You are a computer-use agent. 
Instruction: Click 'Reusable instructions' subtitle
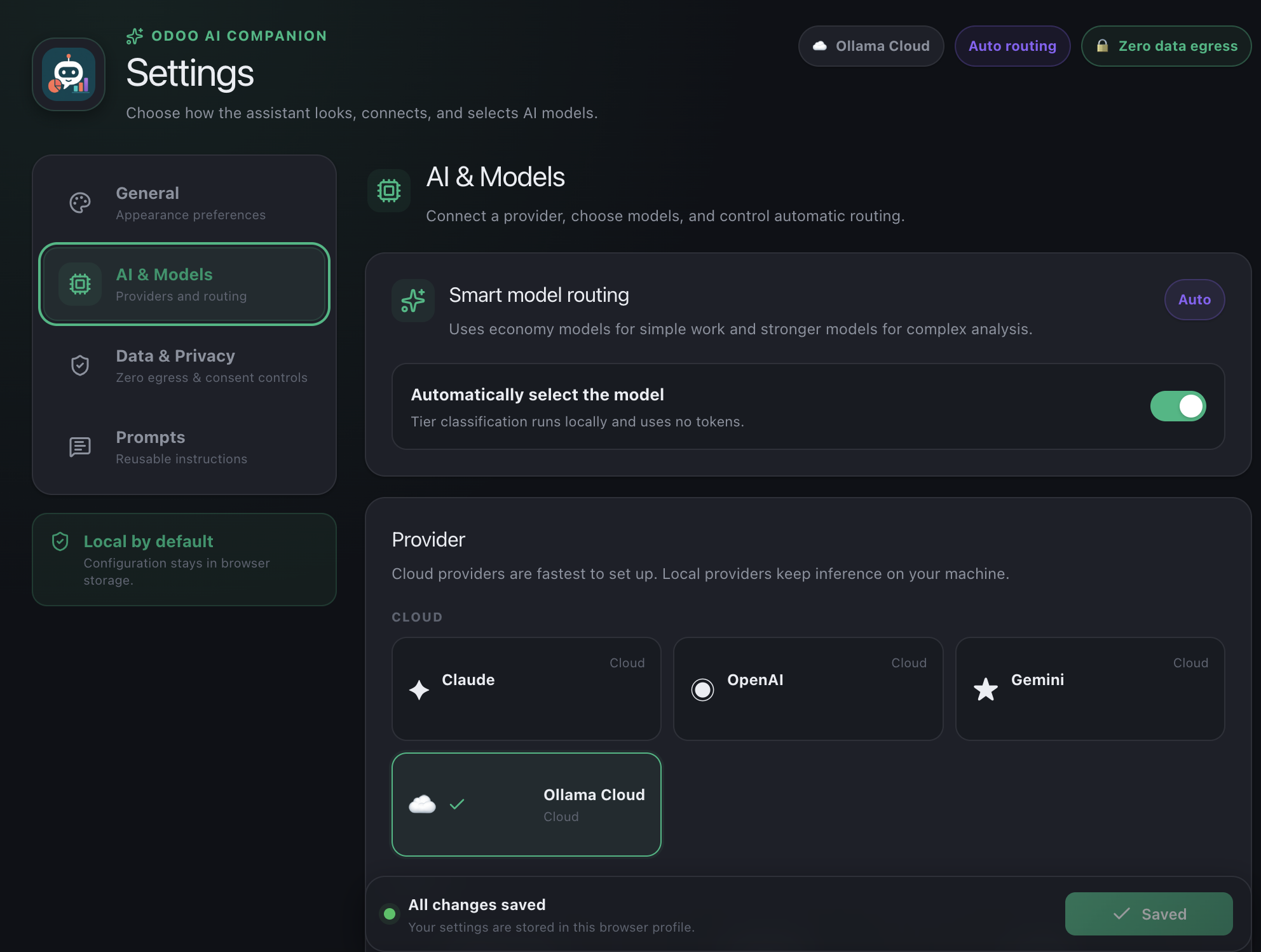click(182, 459)
